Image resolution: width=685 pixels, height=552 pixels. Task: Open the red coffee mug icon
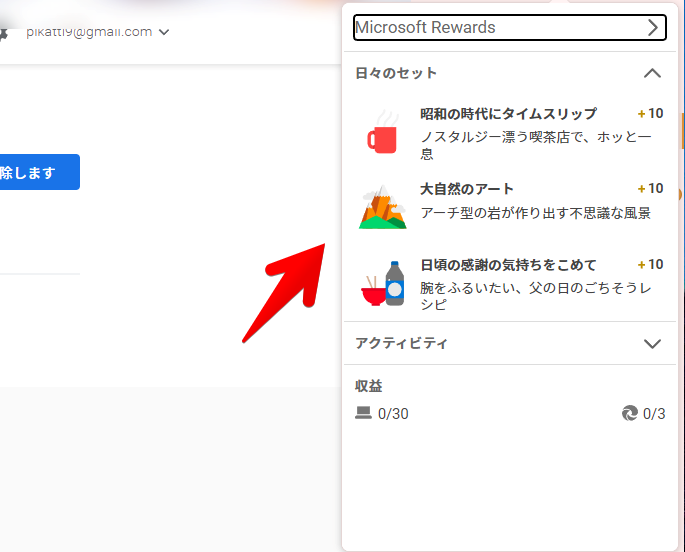[383, 133]
